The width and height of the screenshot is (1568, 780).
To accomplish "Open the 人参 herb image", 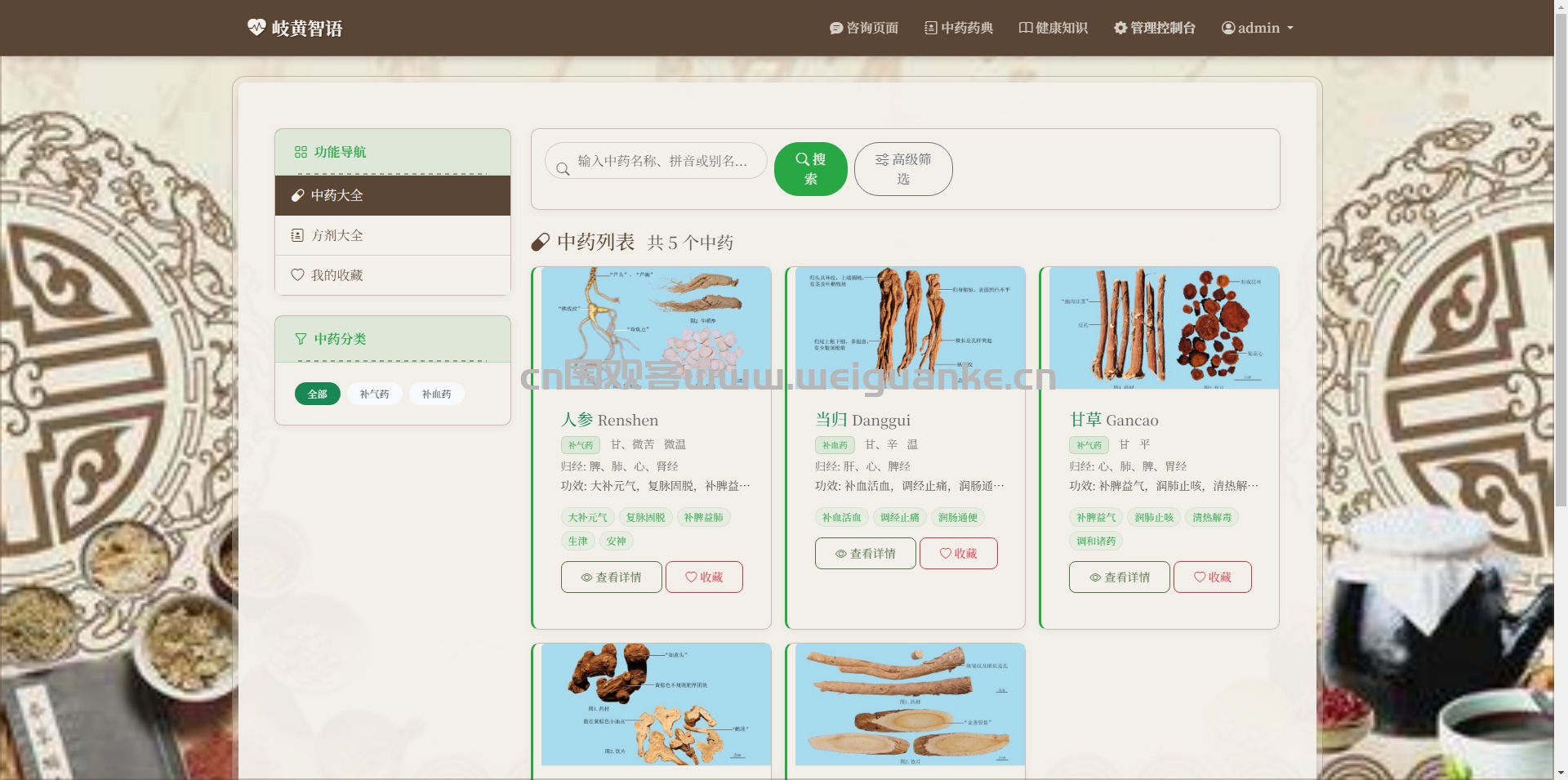I will pos(656,328).
